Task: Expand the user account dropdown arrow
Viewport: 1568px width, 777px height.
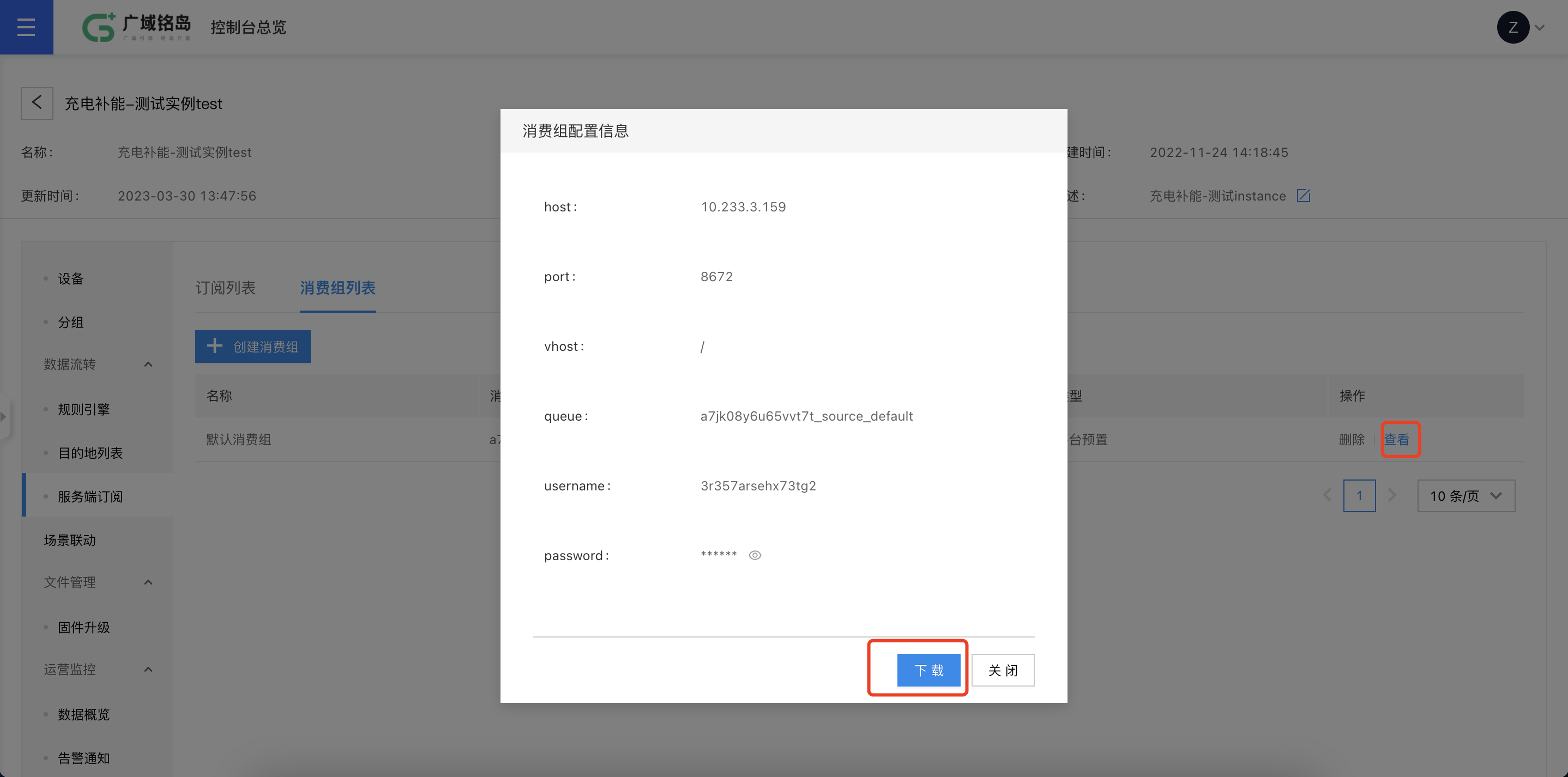Action: pyautogui.click(x=1540, y=27)
